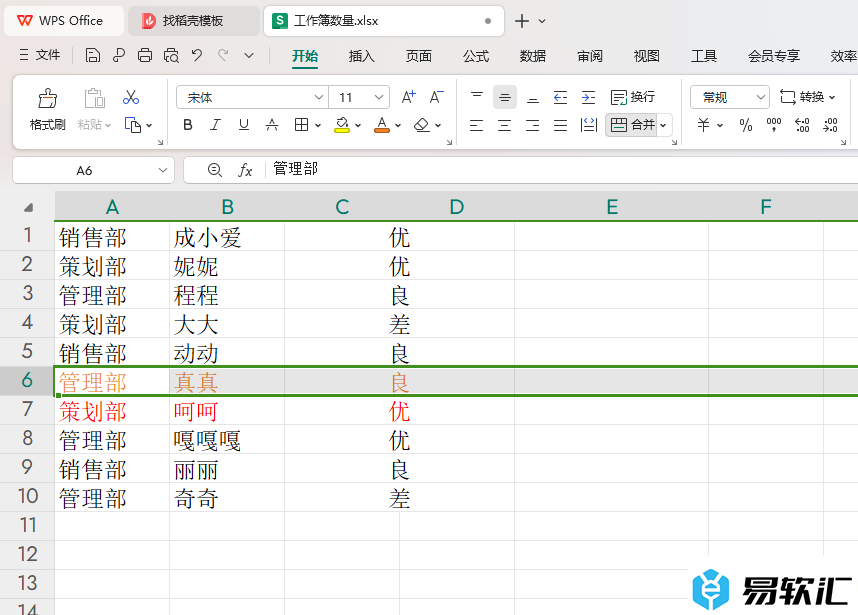Click the 换行 (Wrap text) button

click(x=633, y=97)
